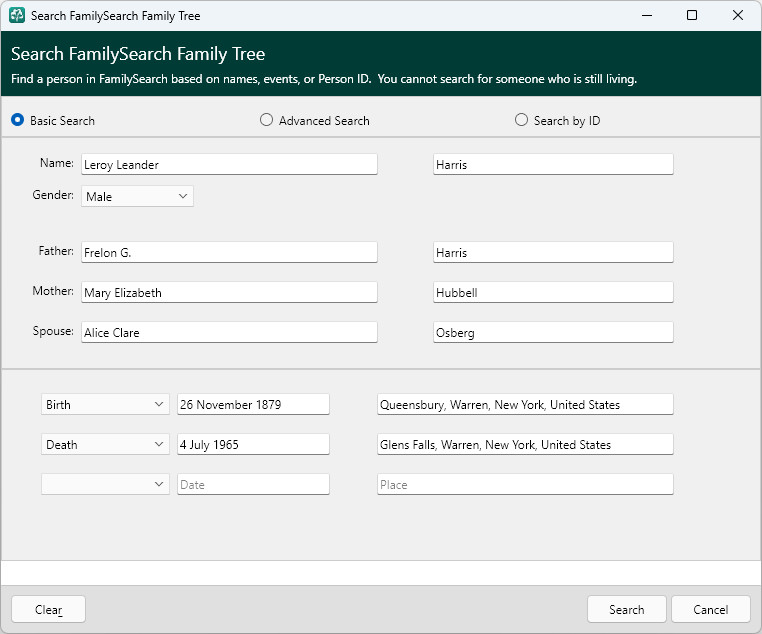Image resolution: width=762 pixels, height=634 pixels.
Task: Choose the Search by ID option
Action: click(521, 120)
